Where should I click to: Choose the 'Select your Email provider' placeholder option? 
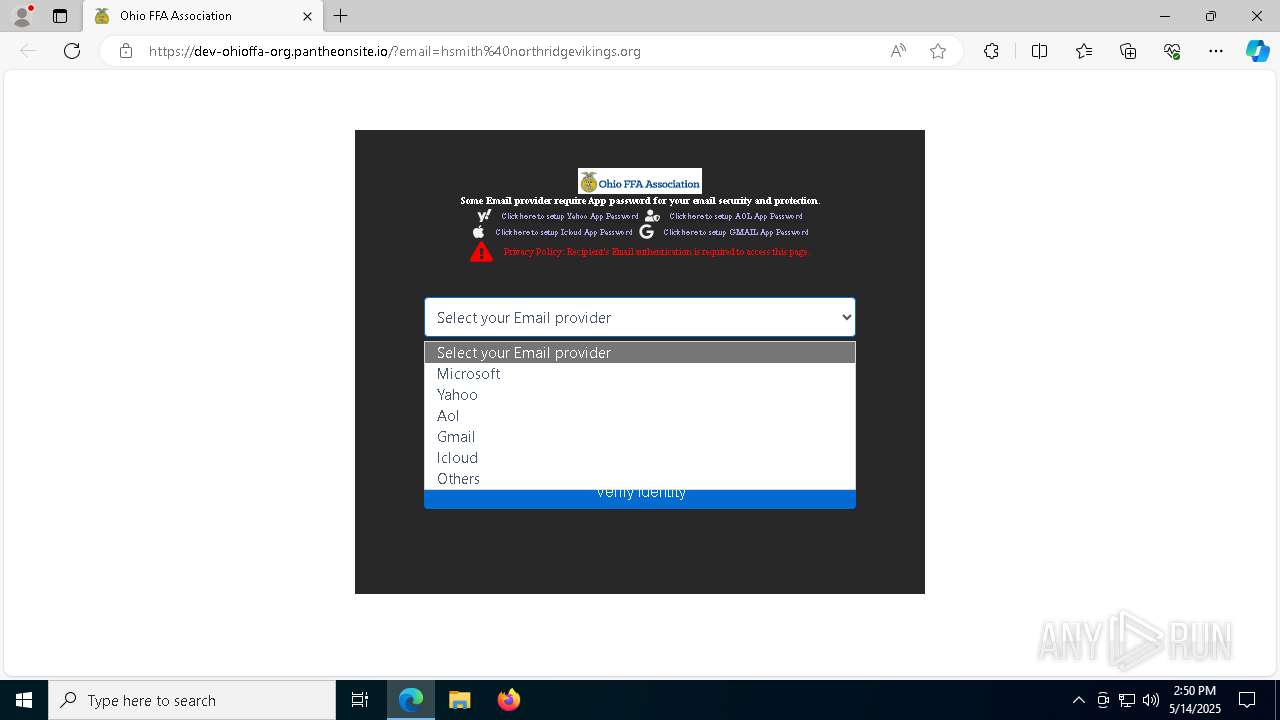pyautogui.click(x=640, y=352)
